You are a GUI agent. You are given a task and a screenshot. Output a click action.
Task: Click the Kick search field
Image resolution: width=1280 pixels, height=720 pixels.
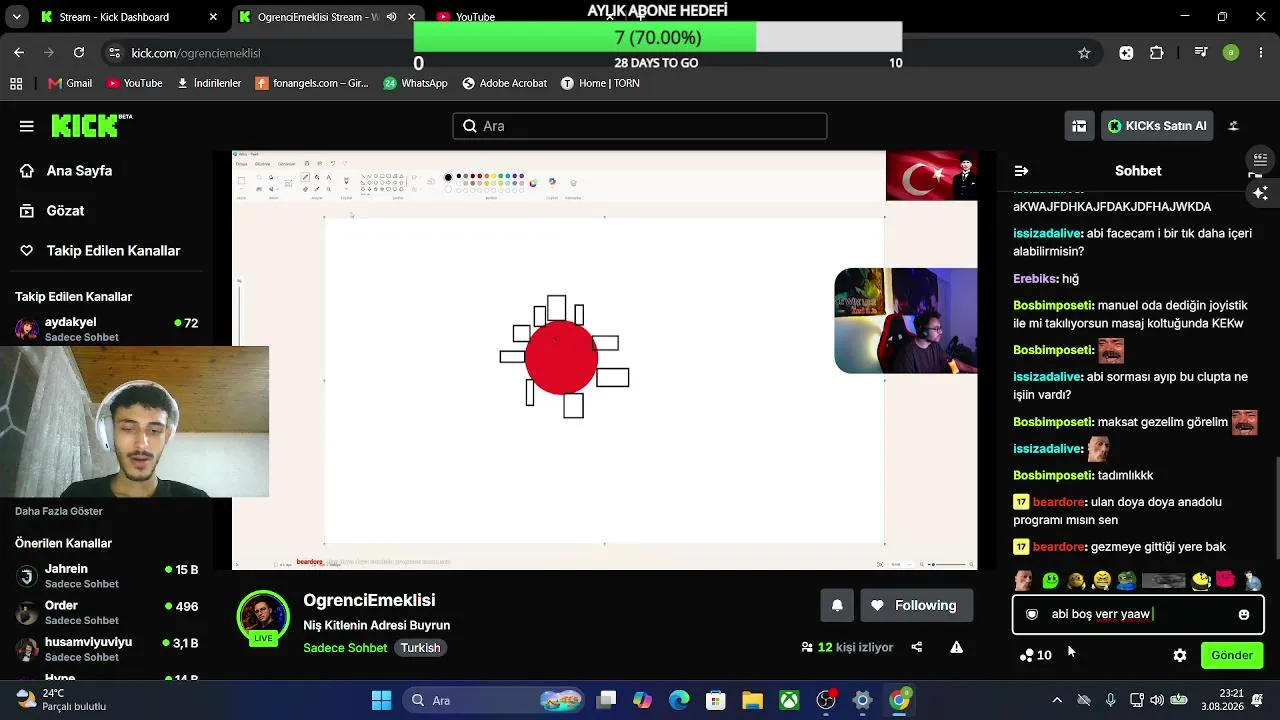[x=640, y=126]
